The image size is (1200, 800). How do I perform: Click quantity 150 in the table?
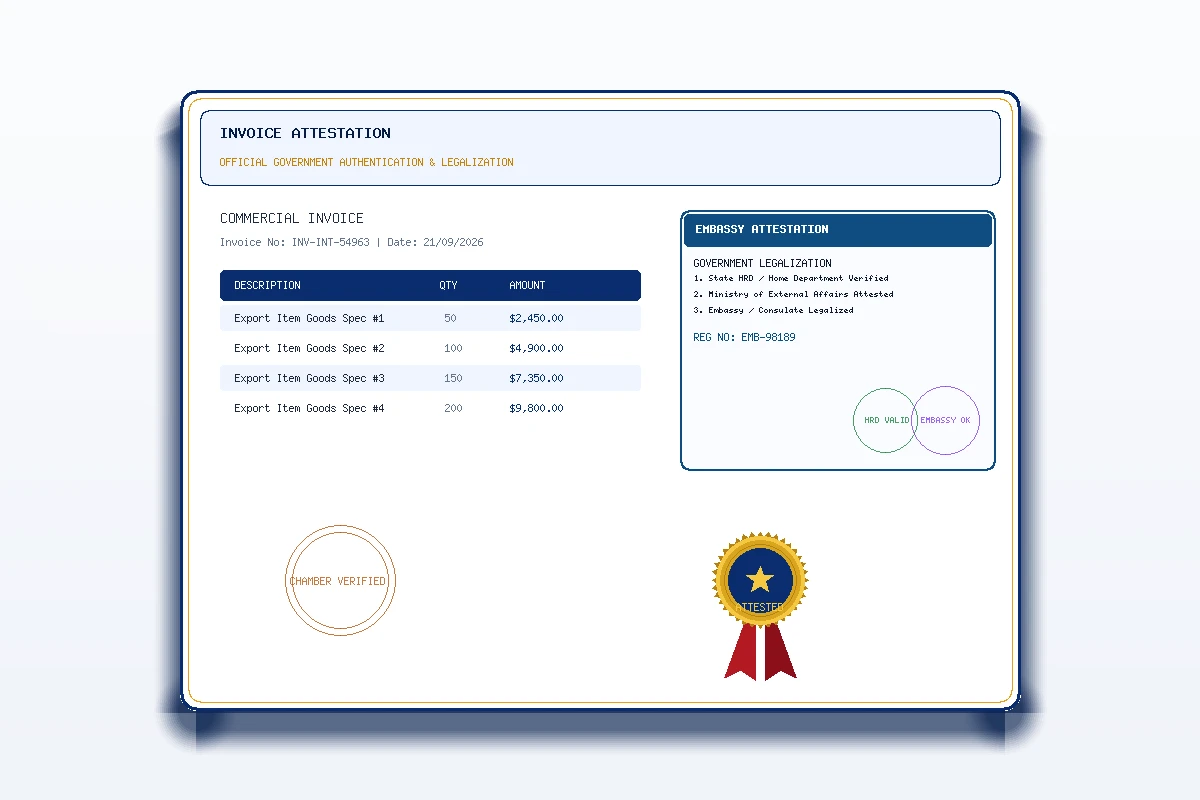453,378
